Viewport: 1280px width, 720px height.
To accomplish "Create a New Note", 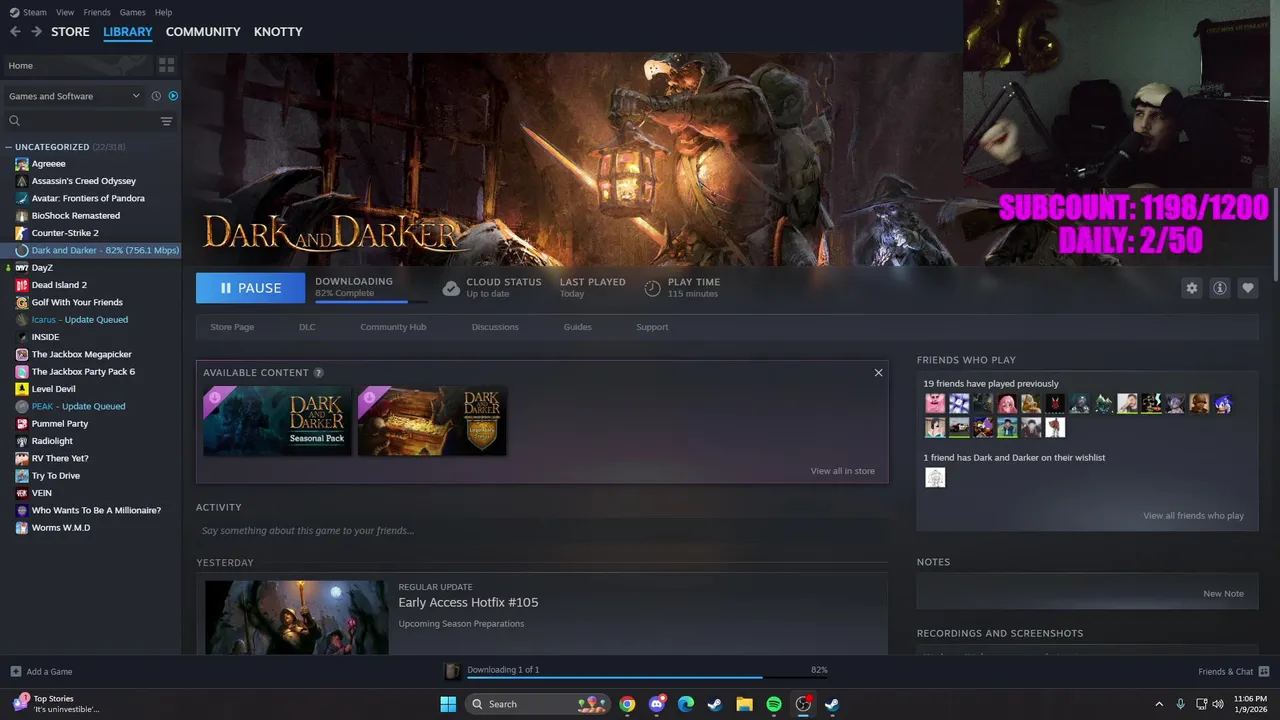I will 1223,594.
